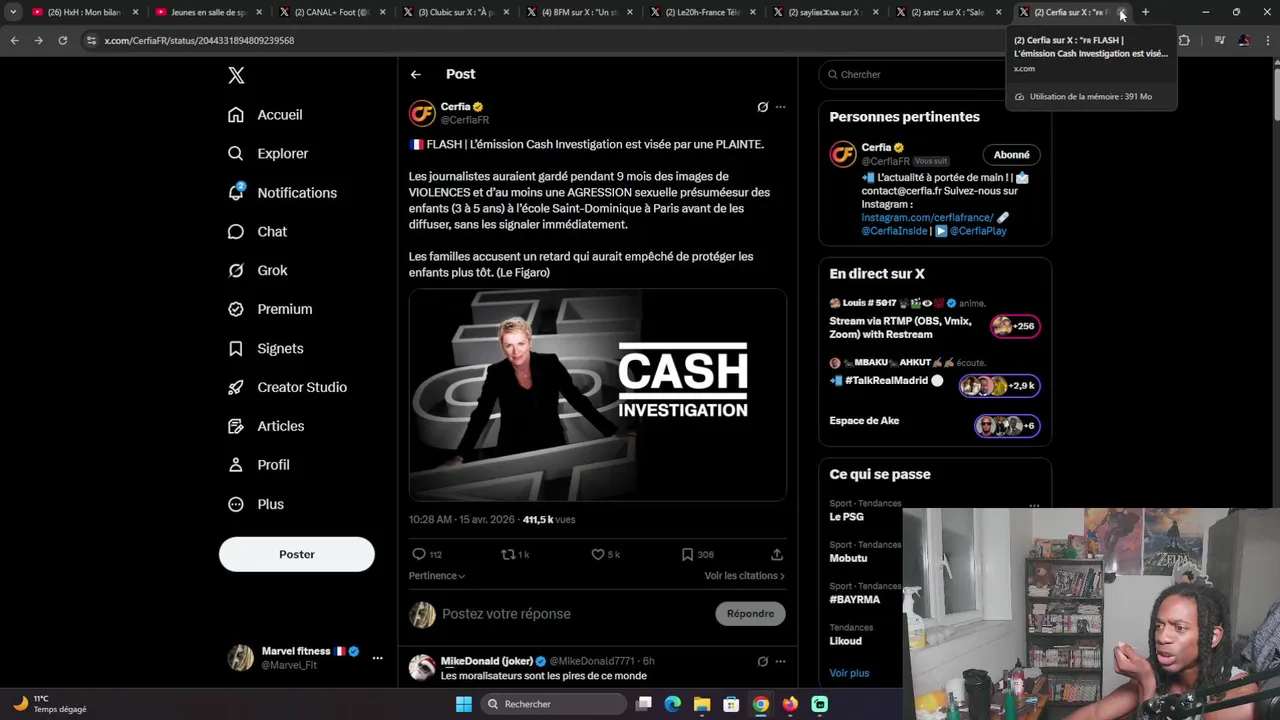Open account menu next to Marvel fitness
1280x720 pixels.
[377, 658]
